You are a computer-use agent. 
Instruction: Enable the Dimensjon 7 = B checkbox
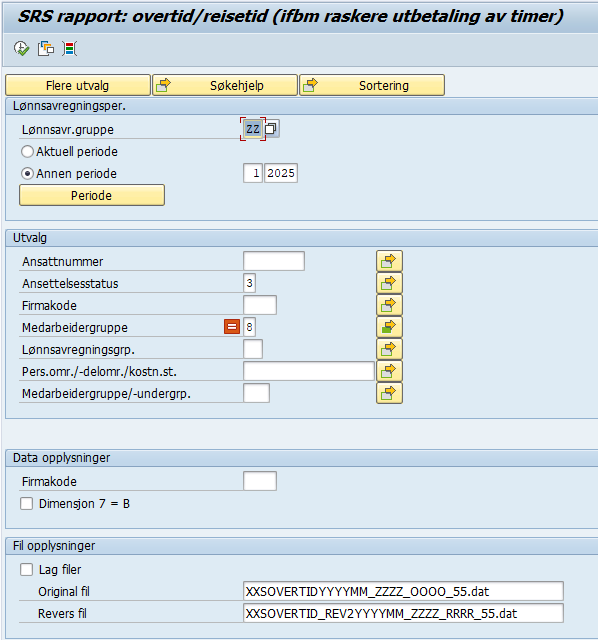coord(27,503)
